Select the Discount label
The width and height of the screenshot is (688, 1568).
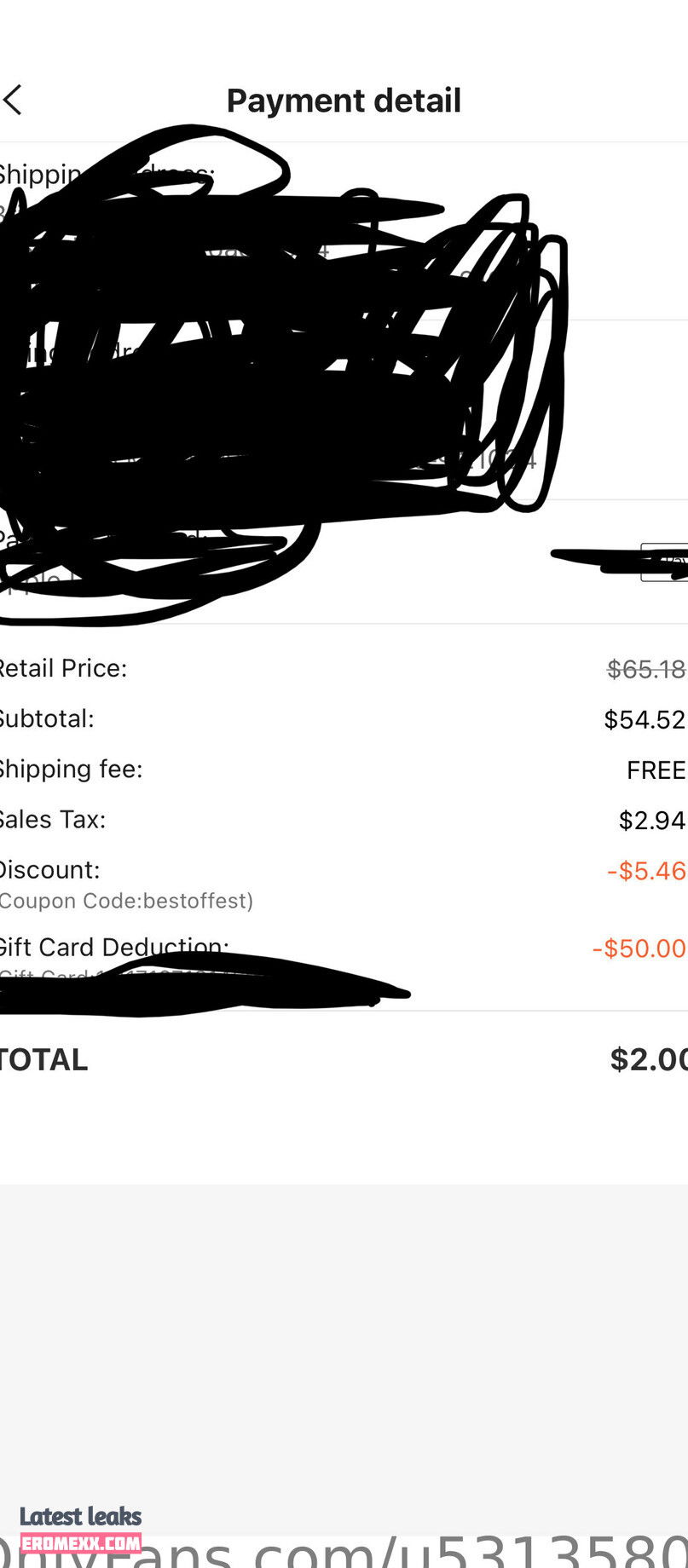(x=49, y=870)
